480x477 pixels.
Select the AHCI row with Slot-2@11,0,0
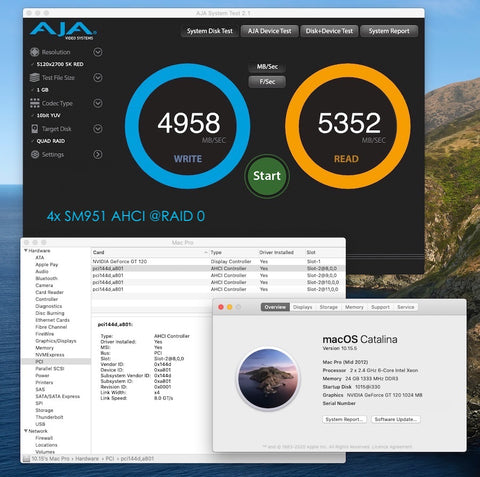pos(218,289)
